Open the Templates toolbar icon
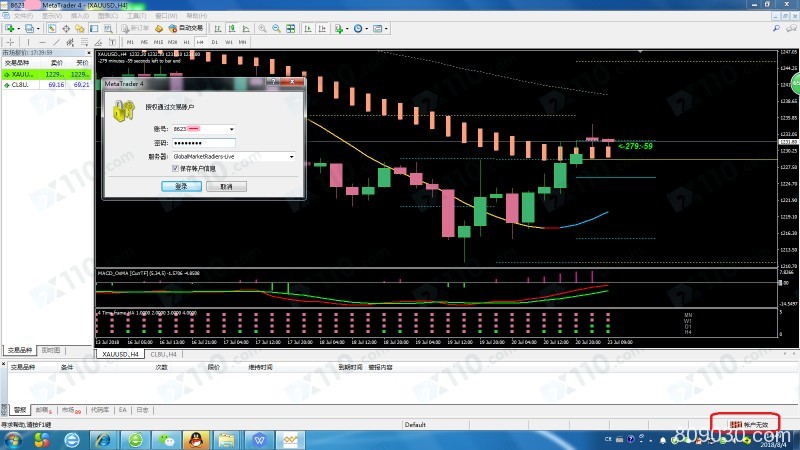 coord(378,29)
